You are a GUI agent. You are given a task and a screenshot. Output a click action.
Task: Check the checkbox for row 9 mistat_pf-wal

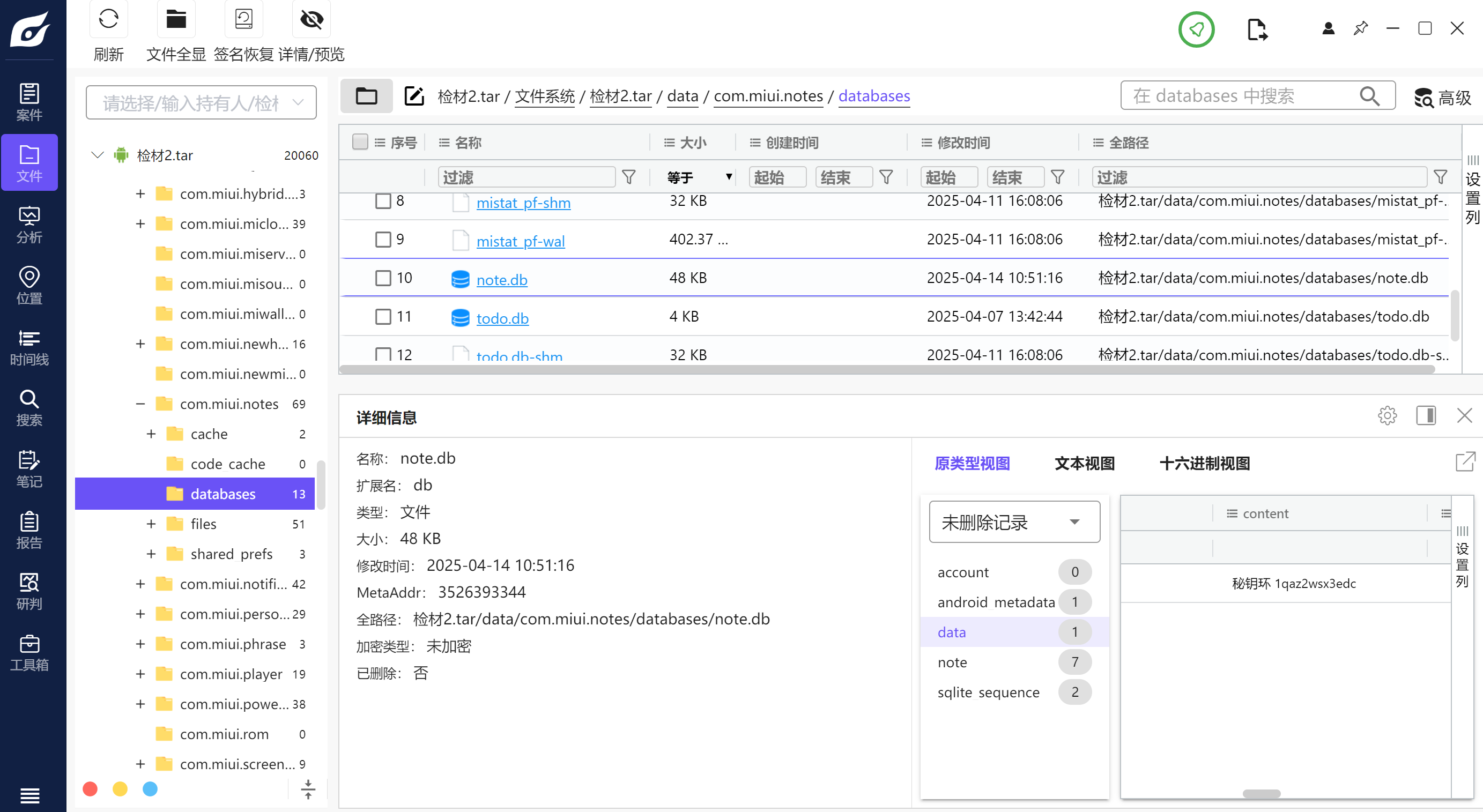383,240
